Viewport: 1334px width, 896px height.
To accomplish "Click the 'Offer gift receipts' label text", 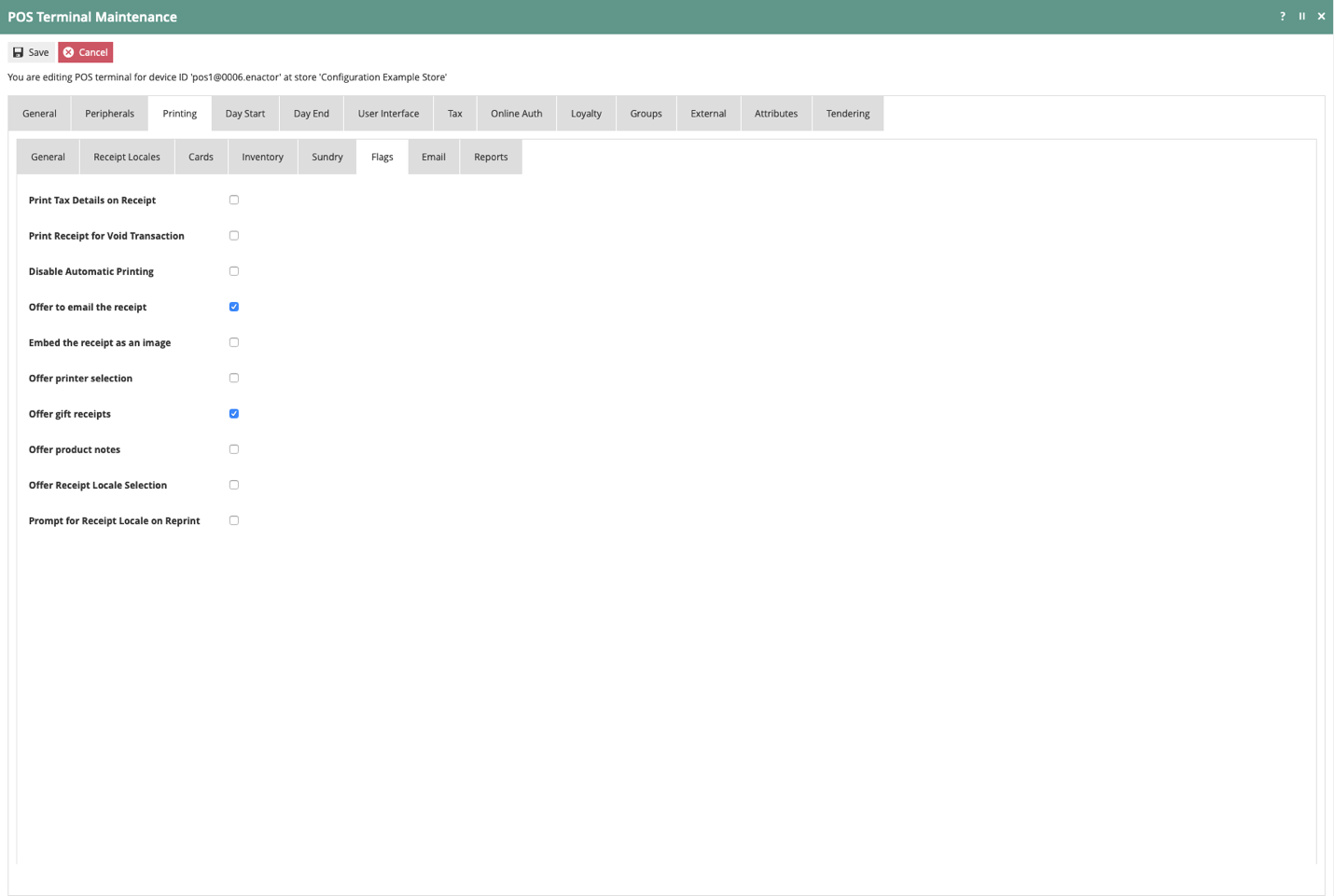I will pyautogui.click(x=70, y=414).
